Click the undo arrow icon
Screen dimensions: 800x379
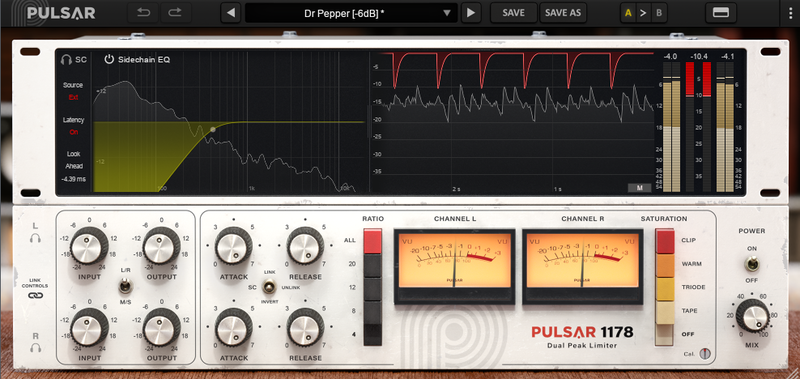click(143, 13)
